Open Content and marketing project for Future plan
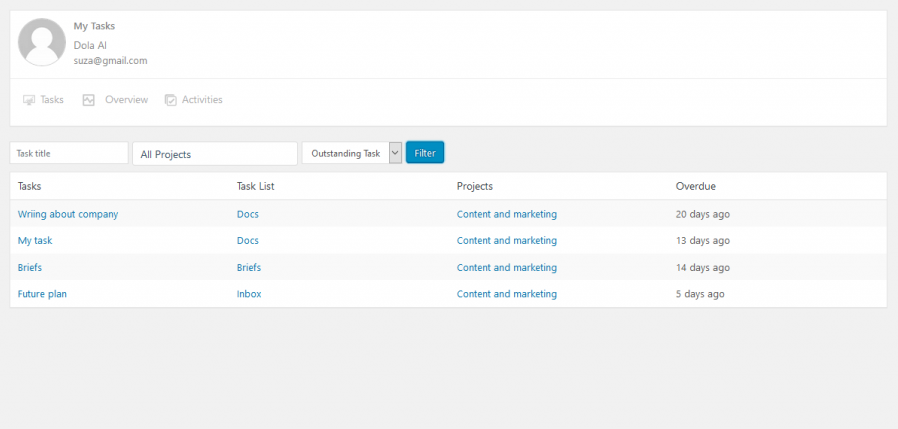898x429 pixels. (x=507, y=294)
